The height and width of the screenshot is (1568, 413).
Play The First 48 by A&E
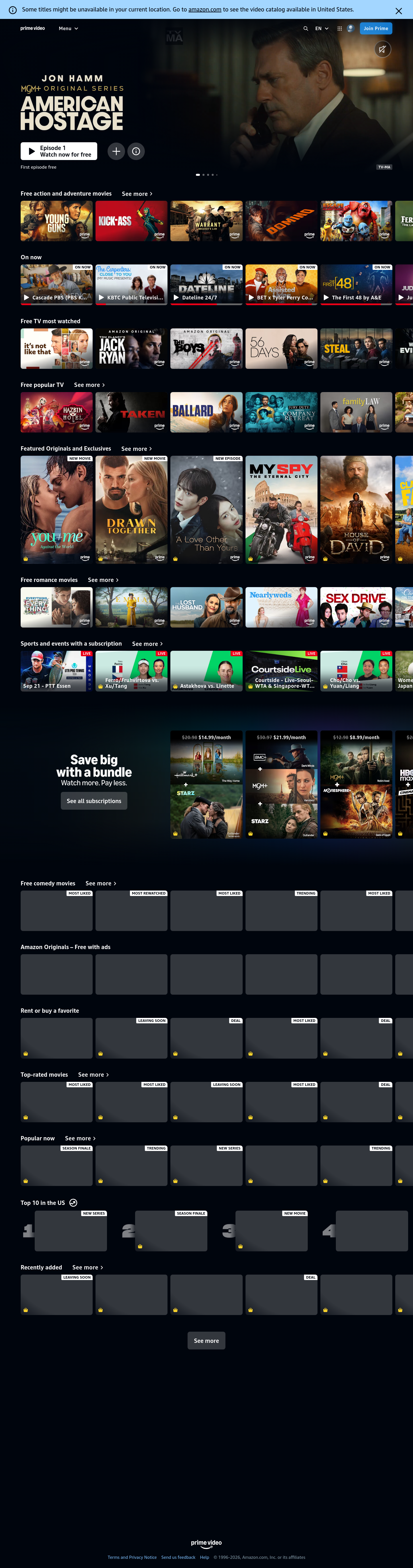(x=356, y=284)
